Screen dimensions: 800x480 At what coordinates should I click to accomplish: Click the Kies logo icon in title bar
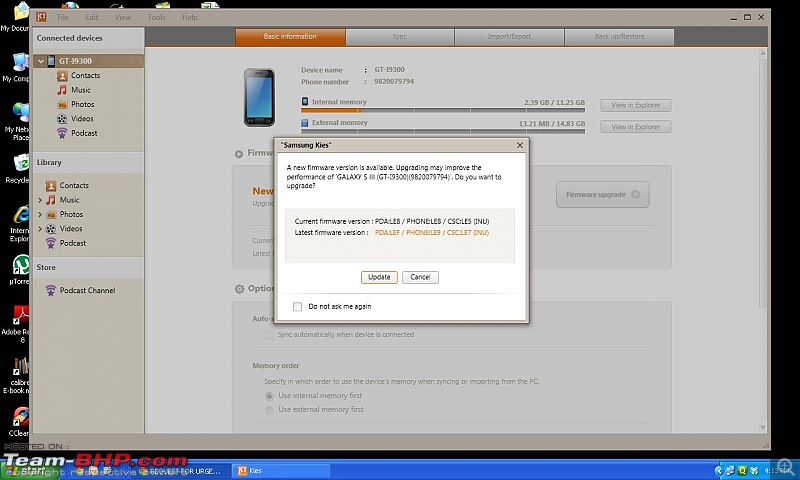pos(41,17)
